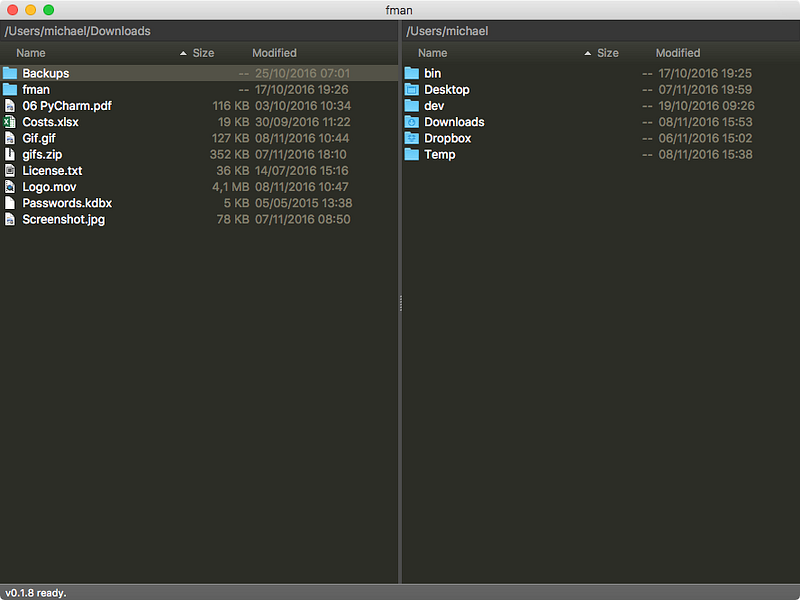Maximize the window with green button

pos(48,10)
